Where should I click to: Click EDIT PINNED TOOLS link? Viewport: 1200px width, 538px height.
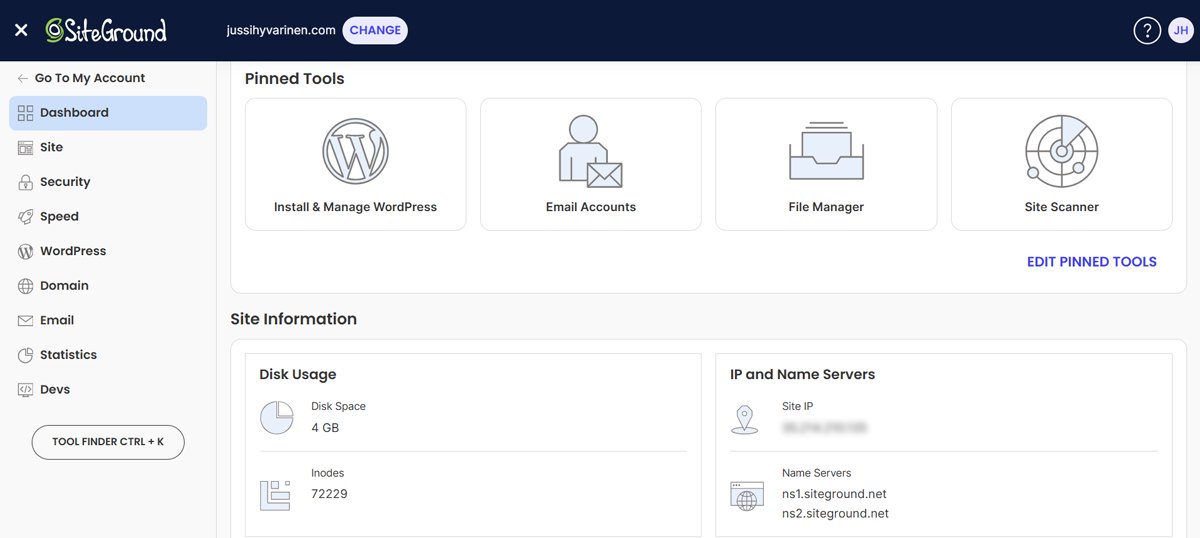(1092, 262)
